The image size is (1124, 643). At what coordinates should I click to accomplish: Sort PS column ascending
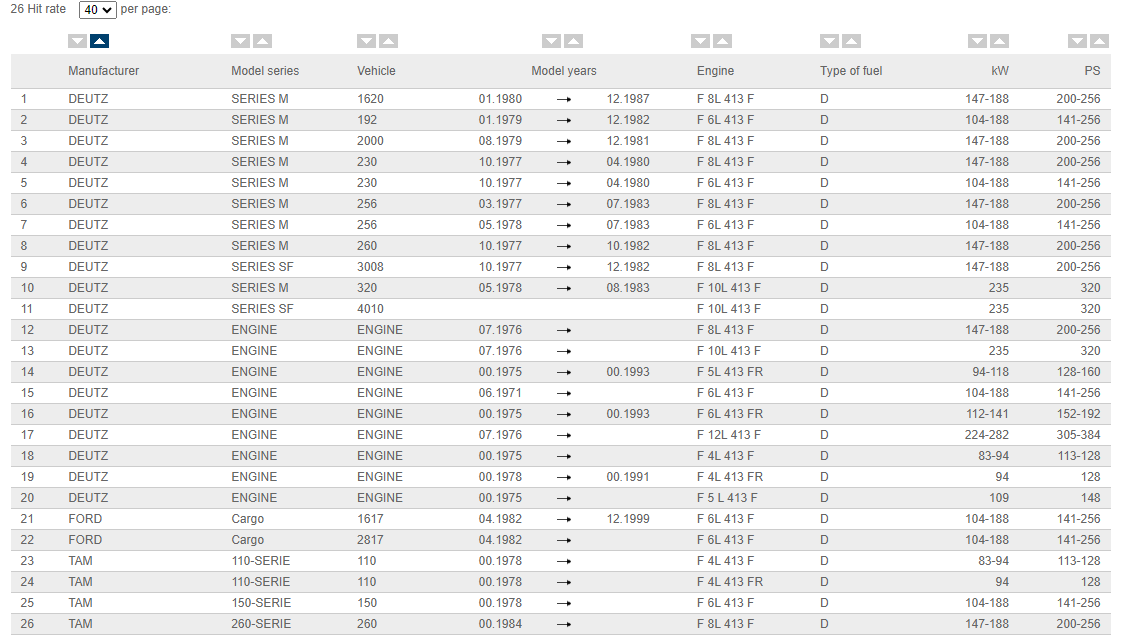(x=1099, y=41)
